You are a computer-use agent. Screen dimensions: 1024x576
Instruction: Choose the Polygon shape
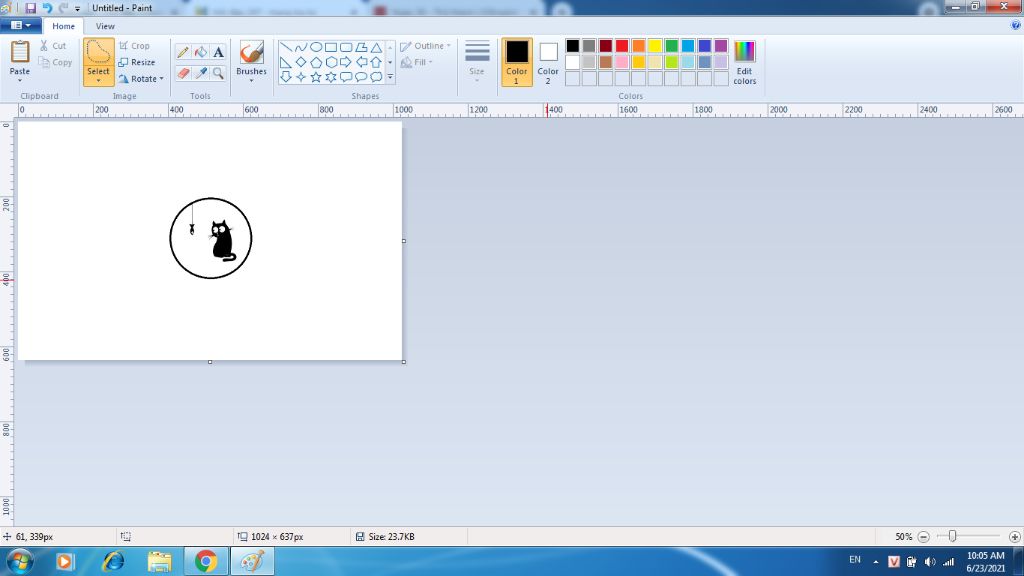(x=361, y=47)
